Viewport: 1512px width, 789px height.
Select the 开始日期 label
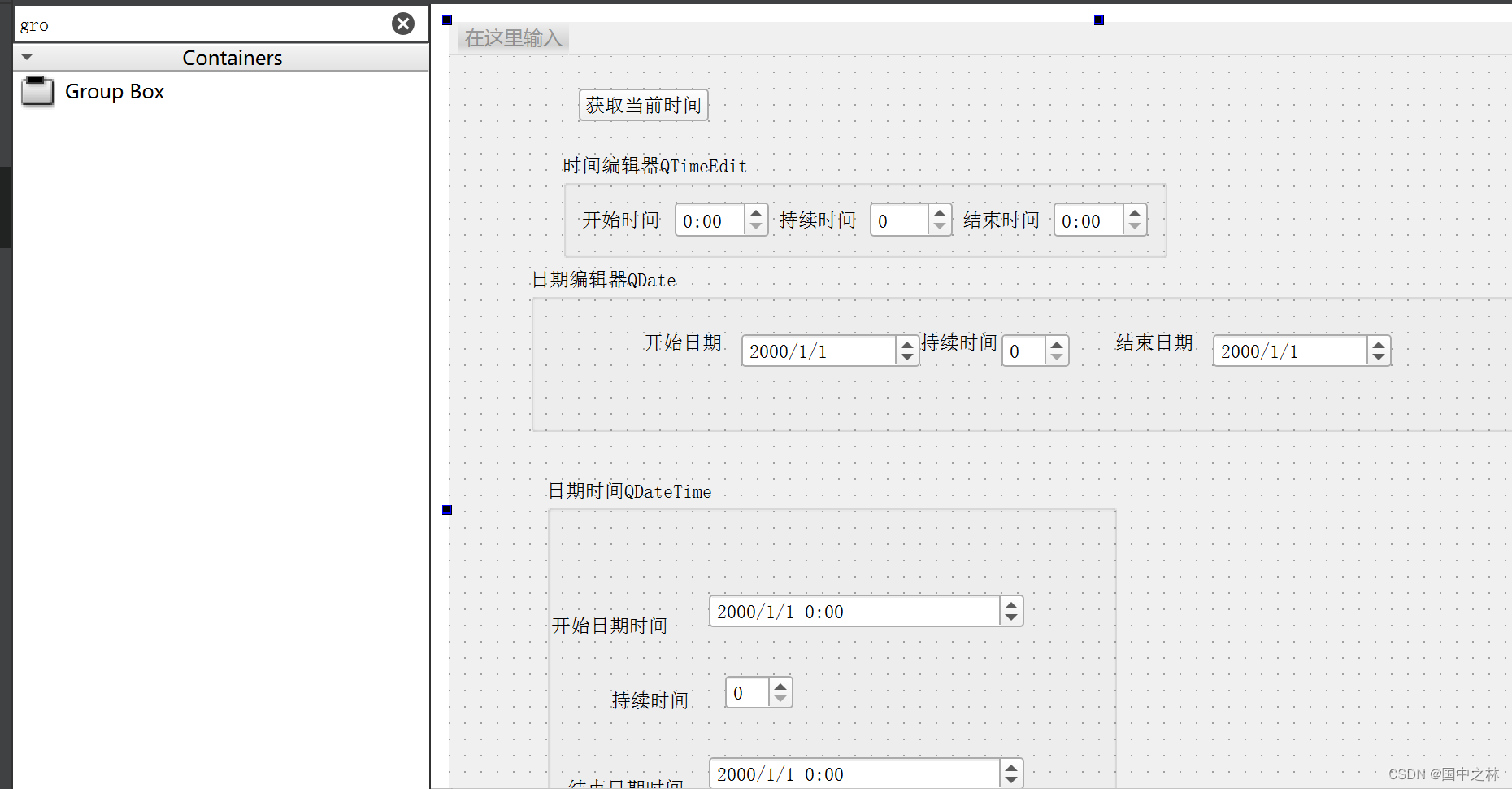point(683,342)
